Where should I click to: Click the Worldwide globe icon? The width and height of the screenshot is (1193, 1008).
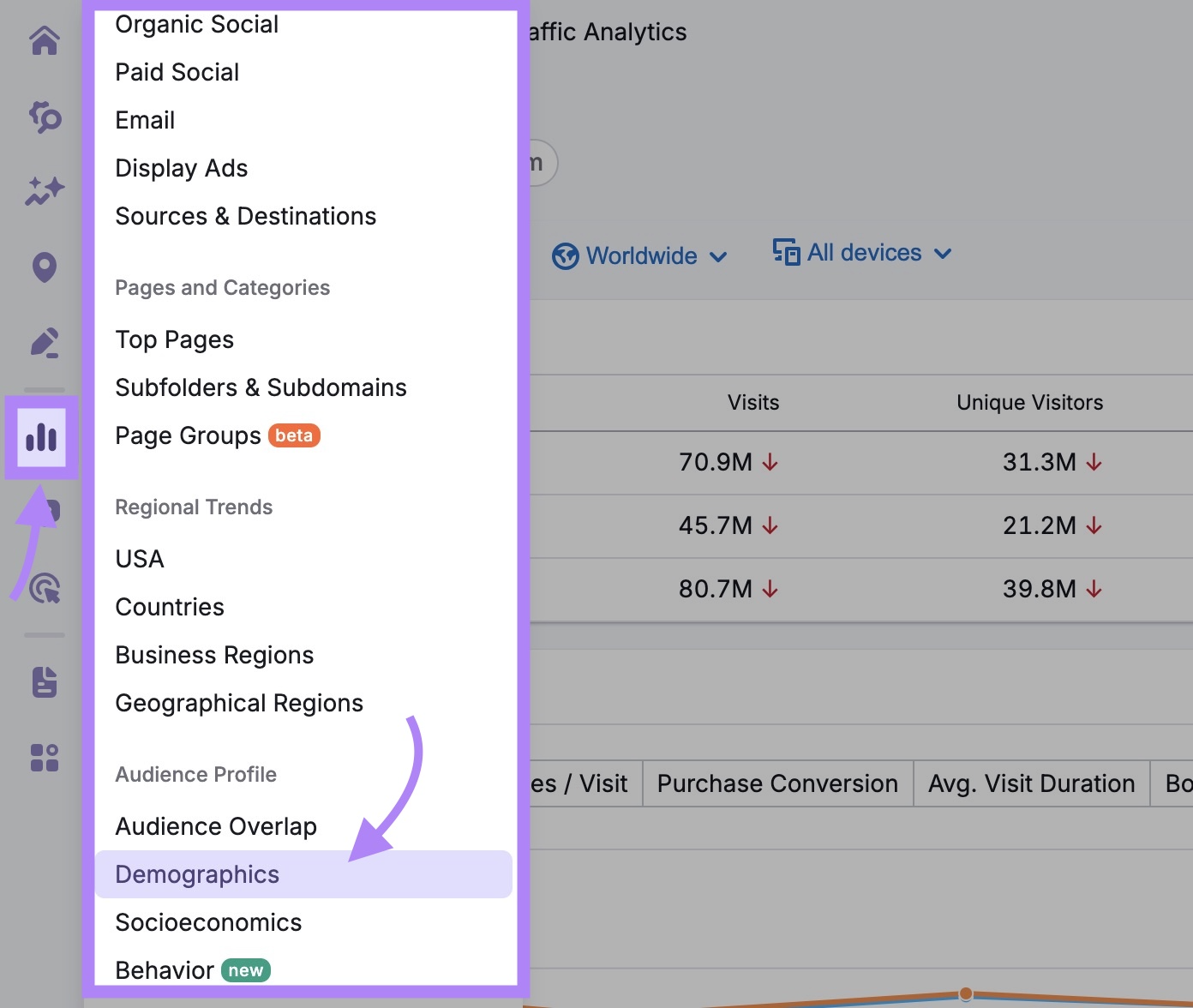click(567, 255)
